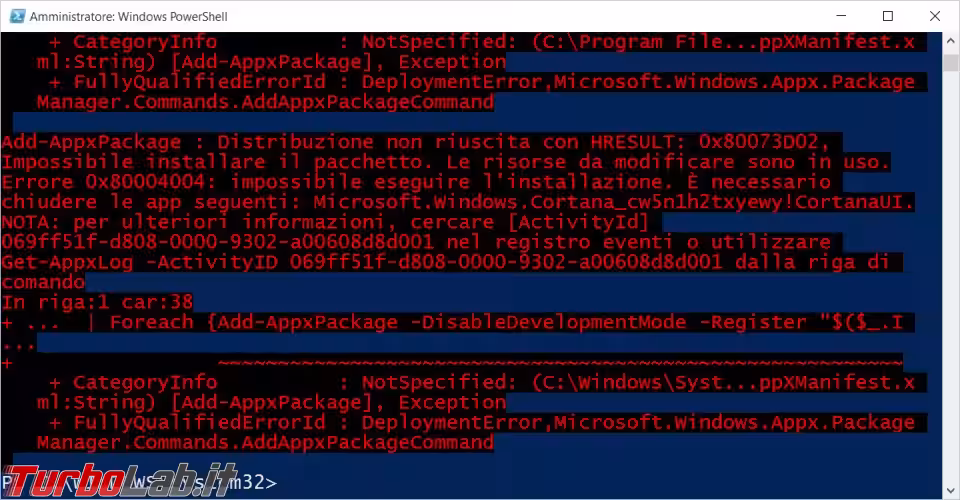Minimize the PowerShell window
This screenshot has width=960, height=500.
pos(841,16)
